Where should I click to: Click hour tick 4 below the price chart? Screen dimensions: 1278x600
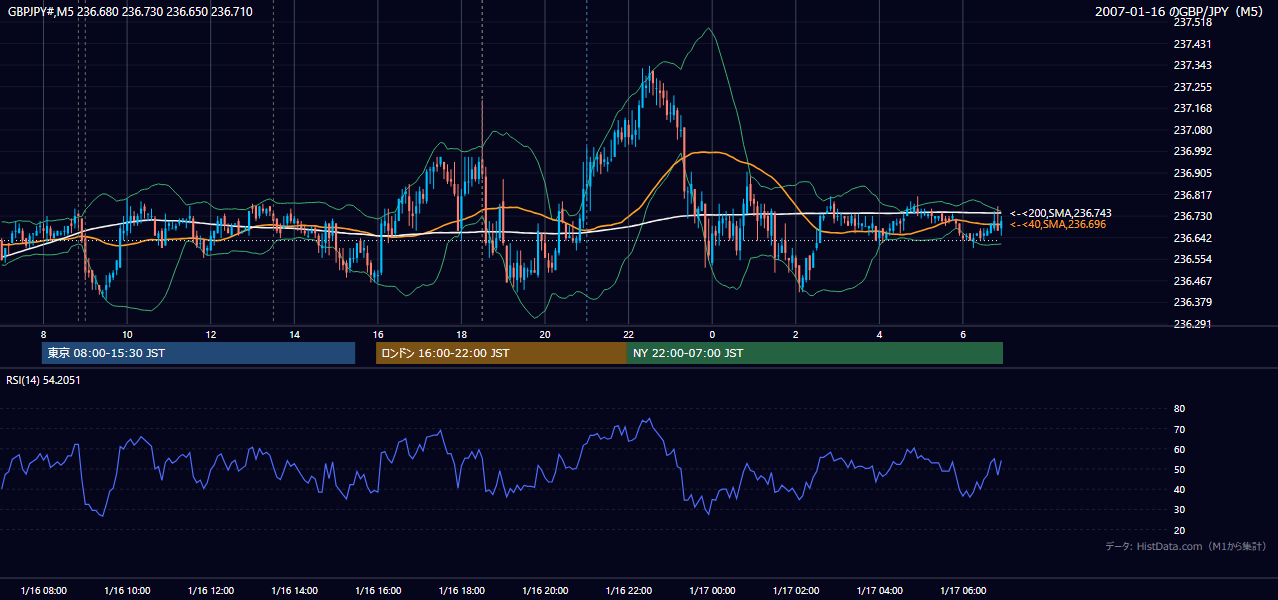coord(879,333)
